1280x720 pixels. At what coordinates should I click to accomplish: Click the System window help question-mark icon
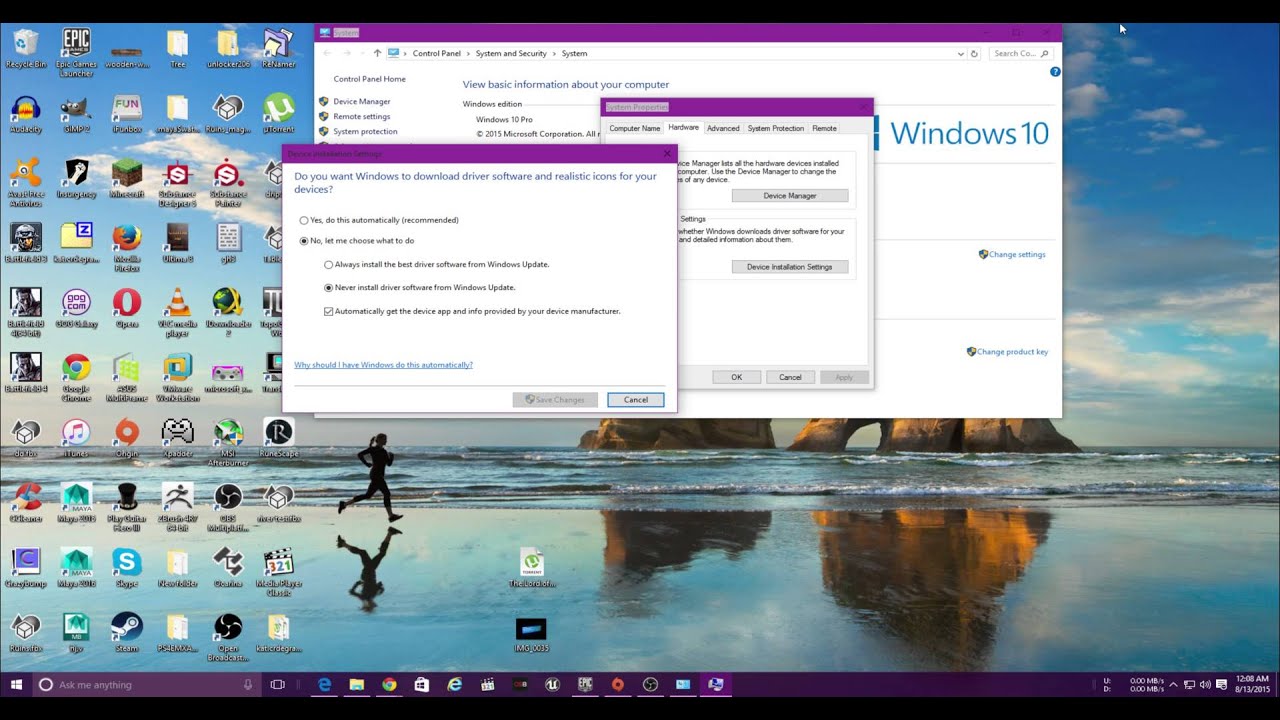1055,72
